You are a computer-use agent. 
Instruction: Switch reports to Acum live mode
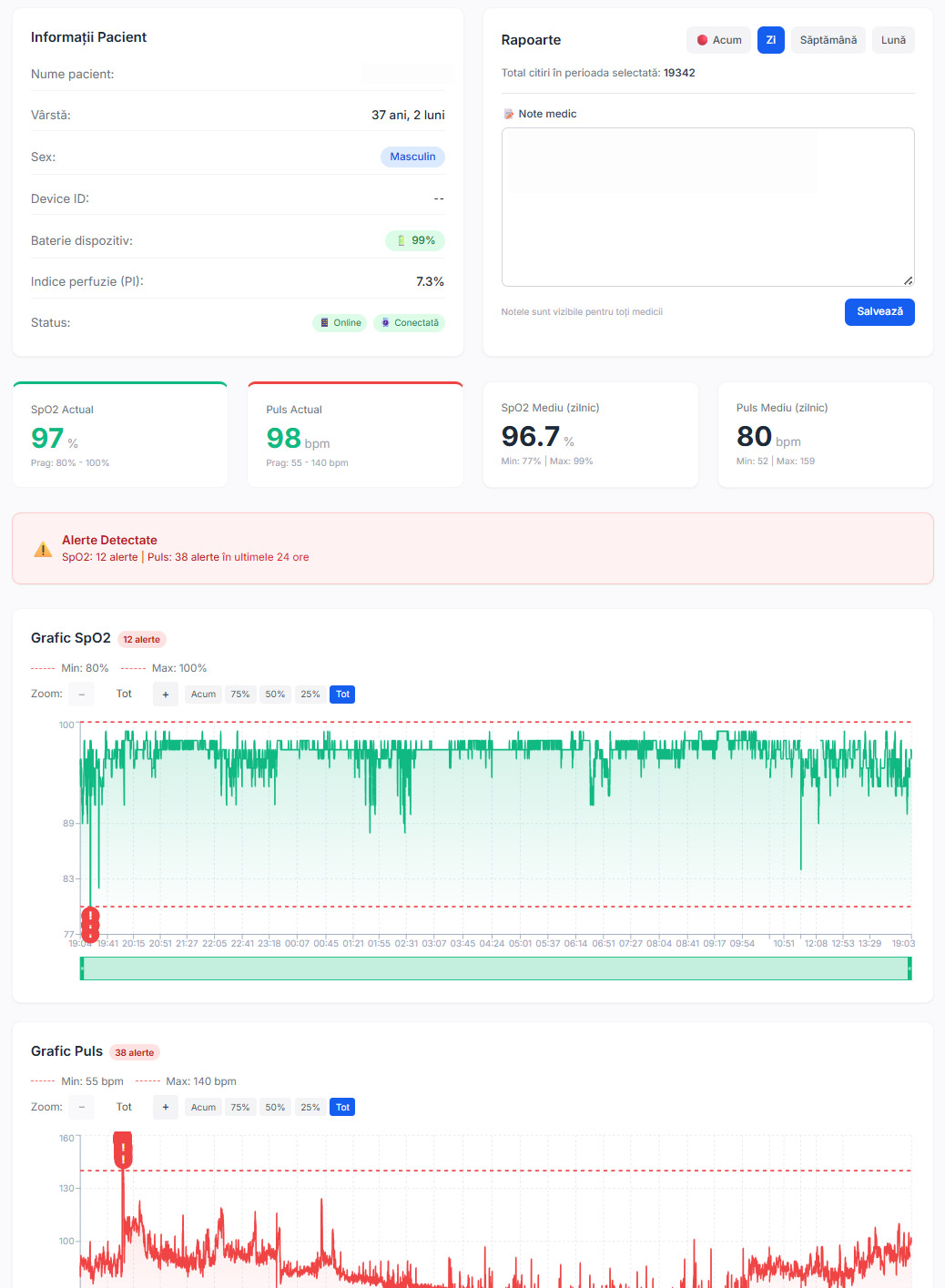click(x=718, y=40)
